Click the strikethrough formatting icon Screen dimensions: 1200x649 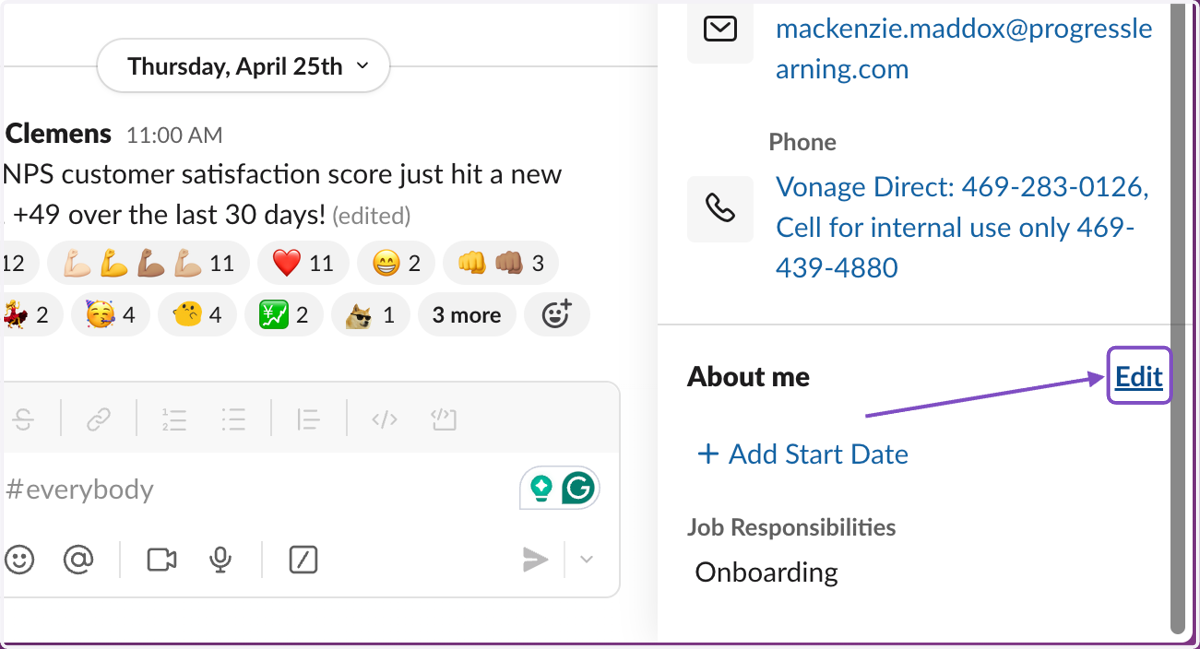[22, 420]
